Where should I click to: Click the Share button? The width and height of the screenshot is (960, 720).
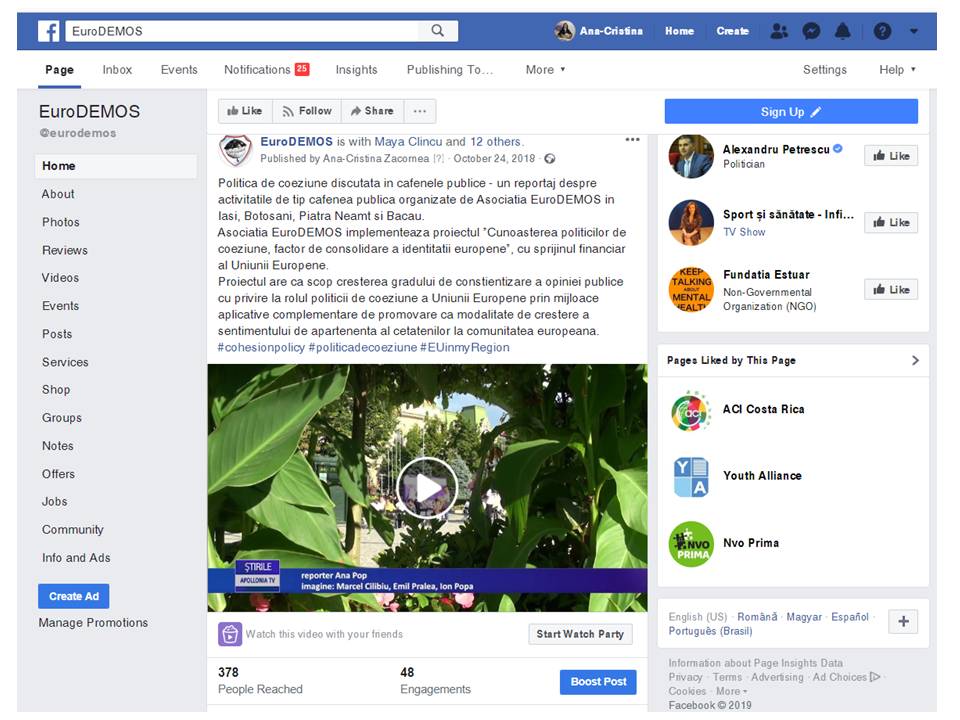(372, 111)
